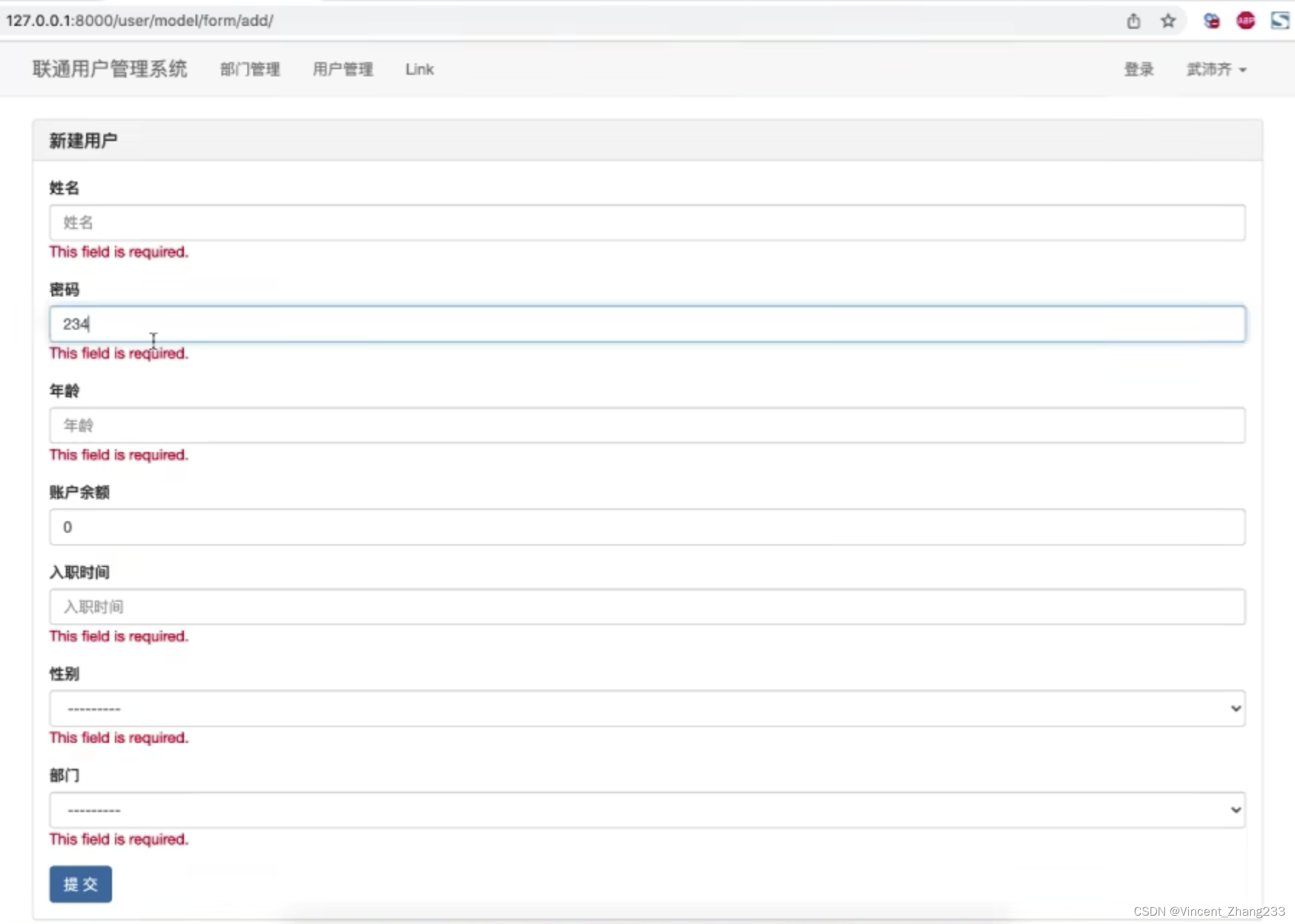Click the red-blue browser extension icon
Screen dimensions: 1295x924
[x=1211, y=21]
